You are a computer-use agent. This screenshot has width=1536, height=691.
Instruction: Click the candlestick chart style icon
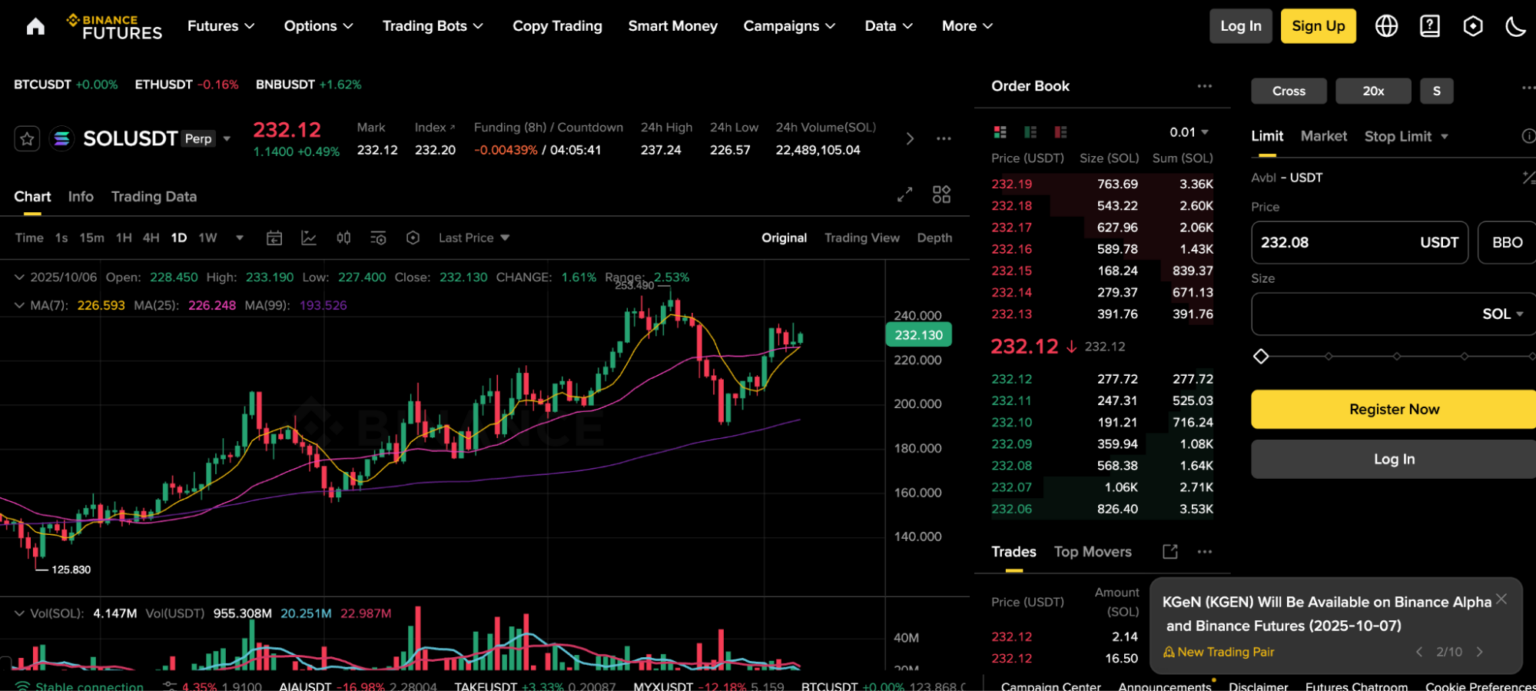(343, 238)
